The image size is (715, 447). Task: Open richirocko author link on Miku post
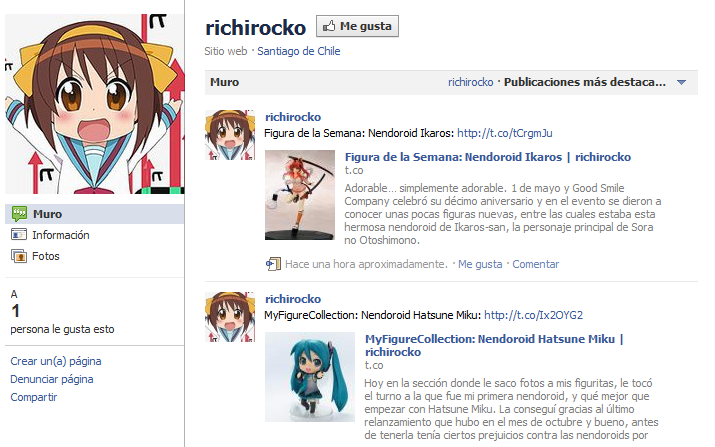coord(293,299)
